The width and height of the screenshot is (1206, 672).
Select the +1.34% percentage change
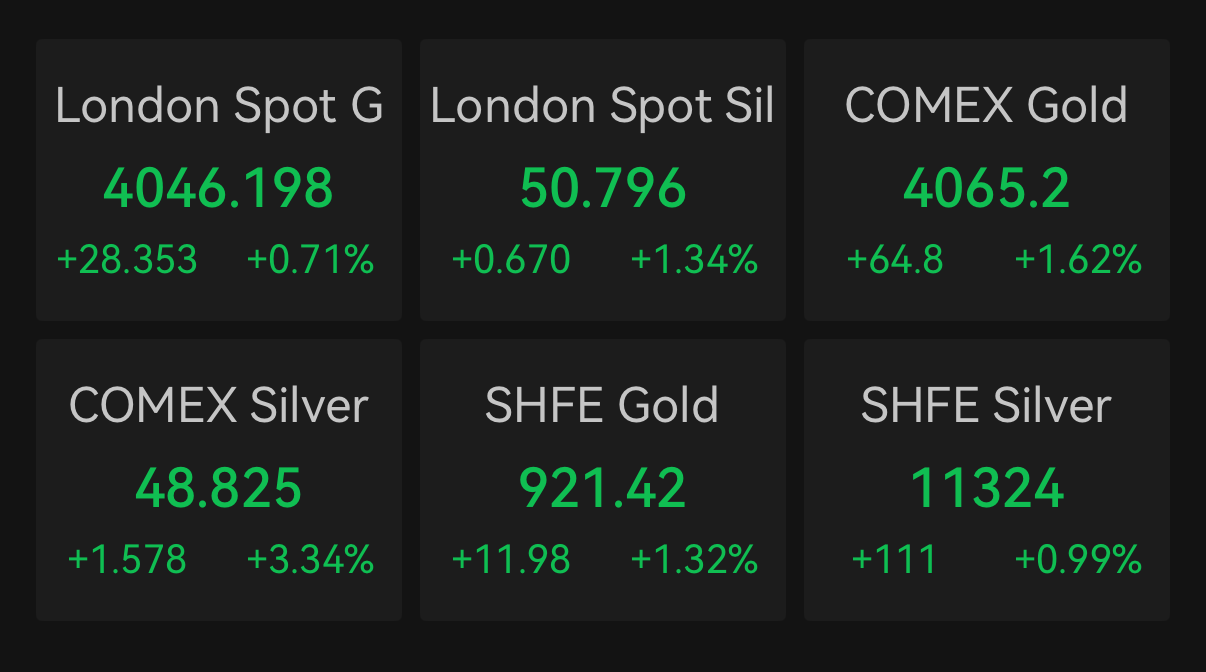694,260
